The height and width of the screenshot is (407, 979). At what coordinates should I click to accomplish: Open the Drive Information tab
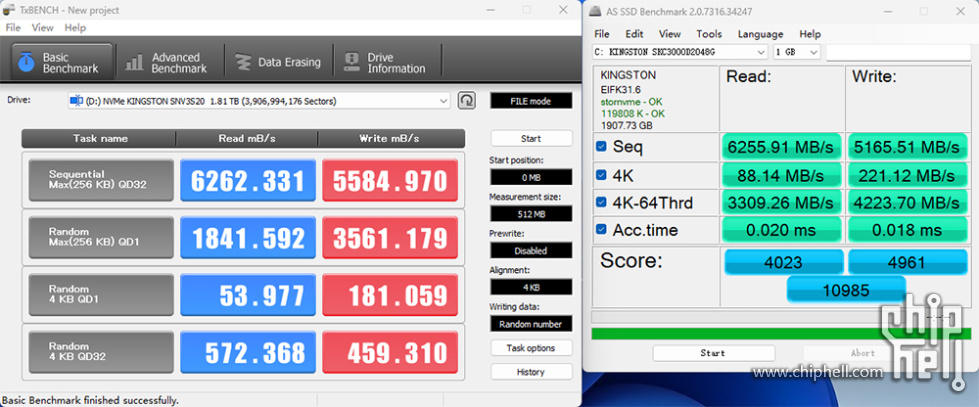385,62
